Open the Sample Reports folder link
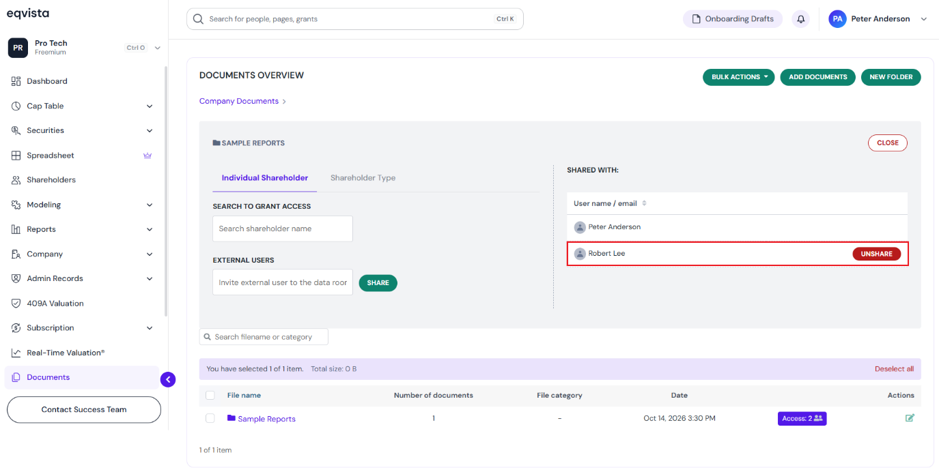This screenshot has width=939, height=470. (266, 419)
